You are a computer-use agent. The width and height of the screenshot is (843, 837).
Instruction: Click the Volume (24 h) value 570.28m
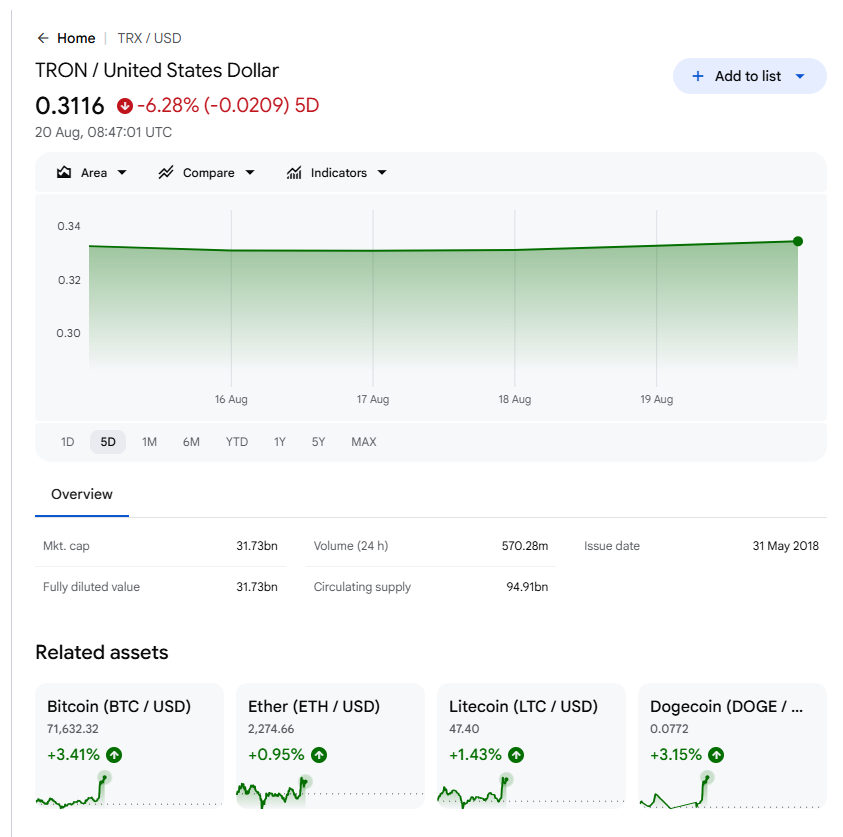pos(525,546)
